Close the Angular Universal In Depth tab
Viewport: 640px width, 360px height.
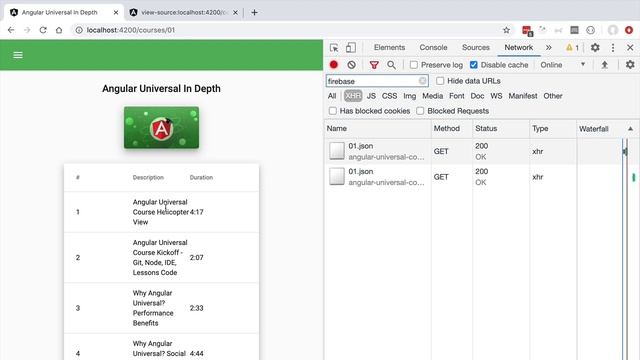coord(116,13)
